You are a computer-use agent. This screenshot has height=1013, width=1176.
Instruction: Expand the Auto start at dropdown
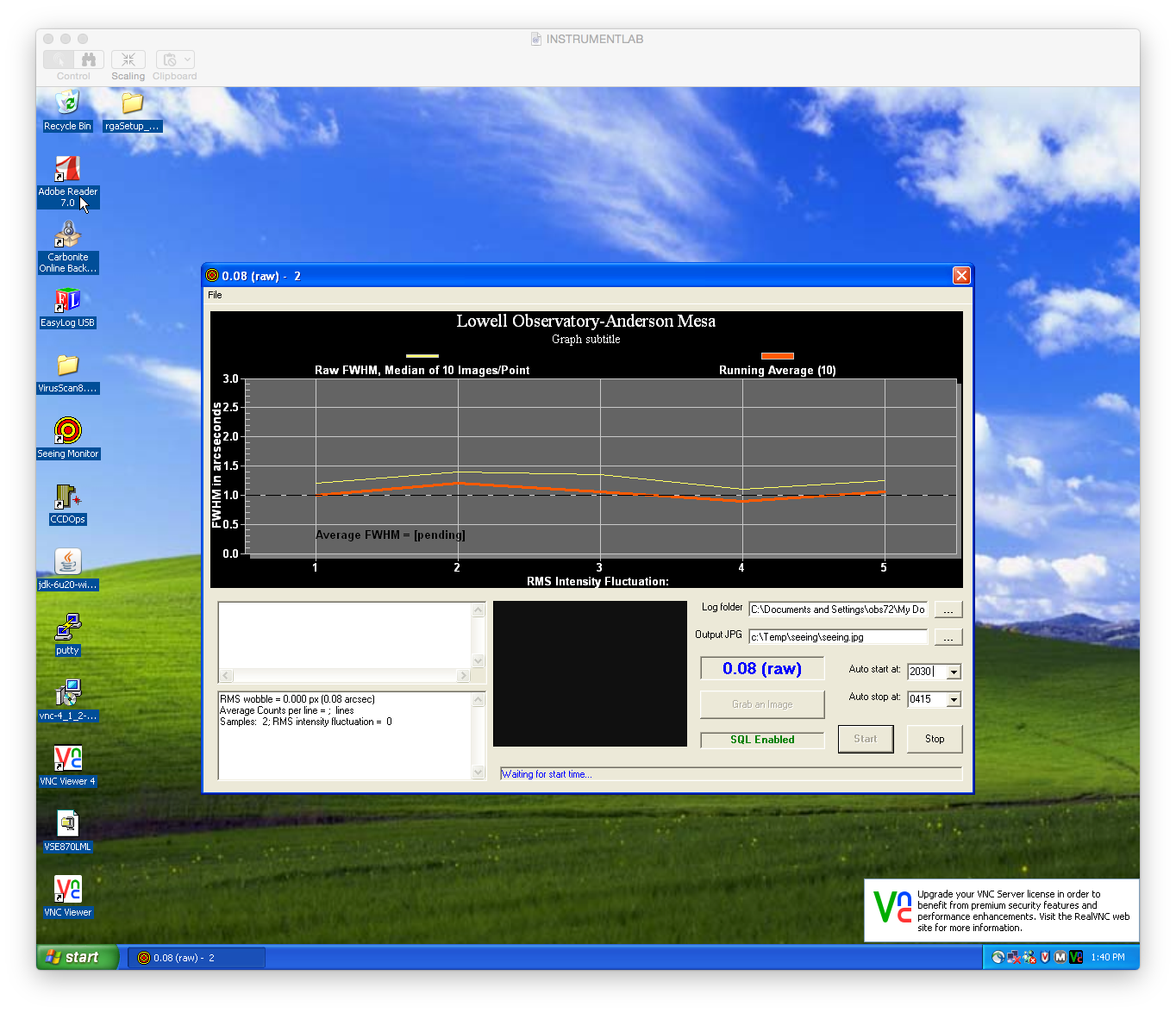954,672
